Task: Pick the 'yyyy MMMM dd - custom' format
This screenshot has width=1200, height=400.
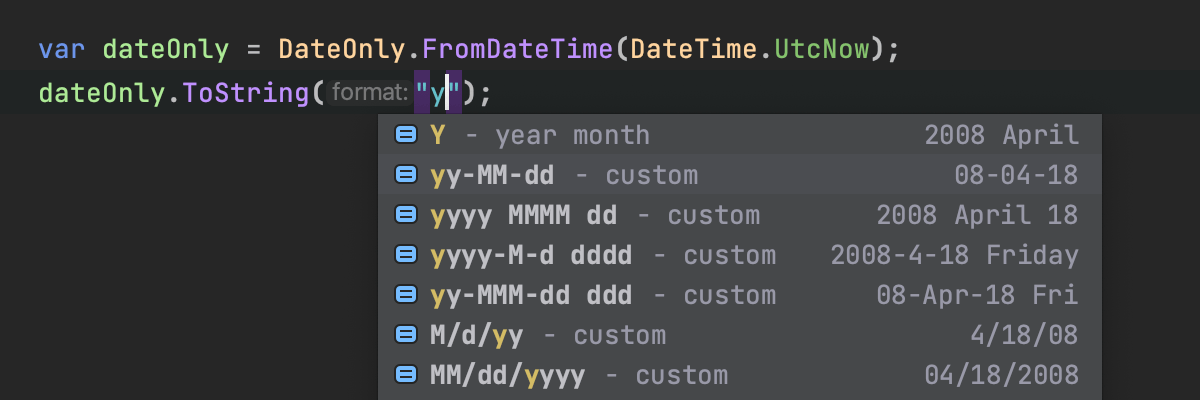Action: click(595, 215)
